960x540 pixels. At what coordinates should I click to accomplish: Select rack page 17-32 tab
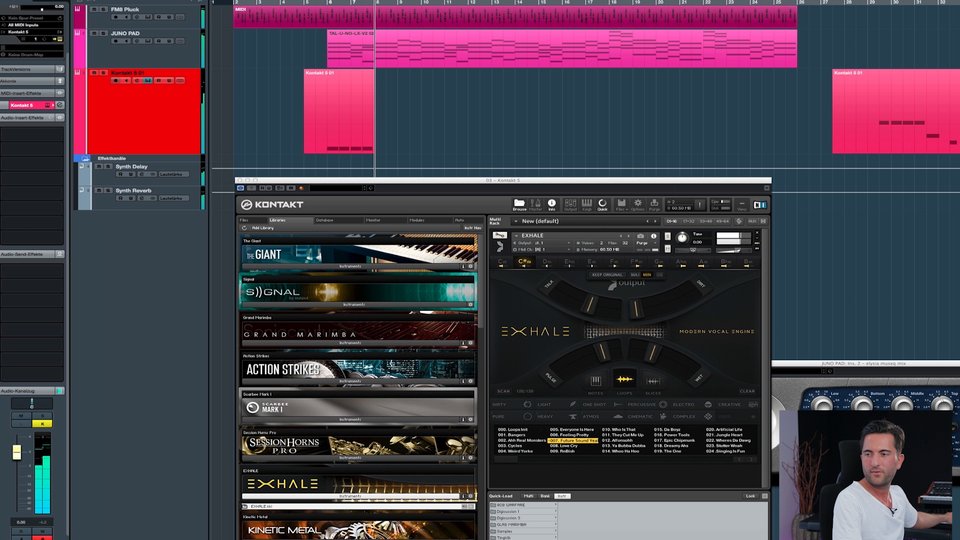(689, 222)
